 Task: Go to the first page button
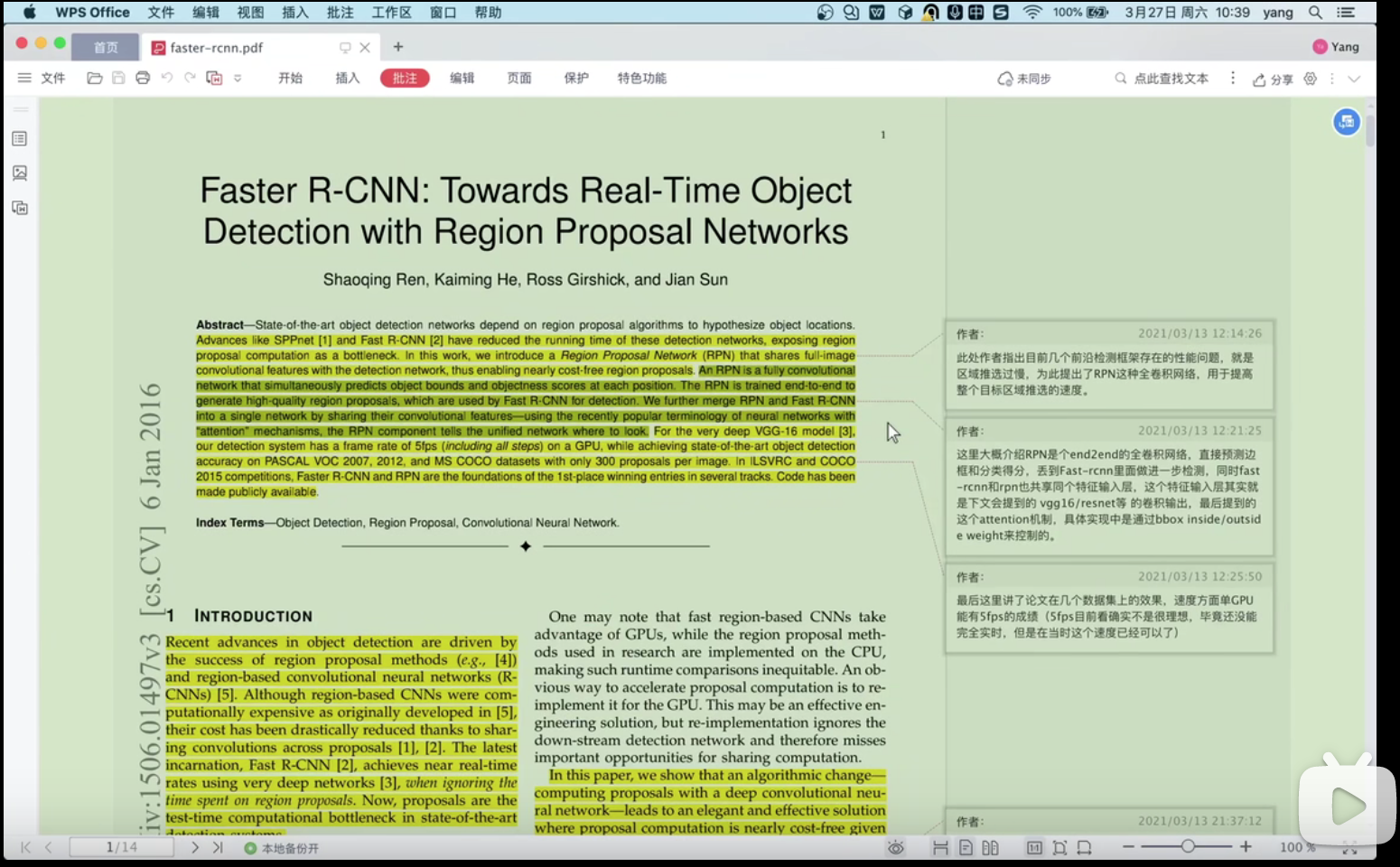point(25,847)
